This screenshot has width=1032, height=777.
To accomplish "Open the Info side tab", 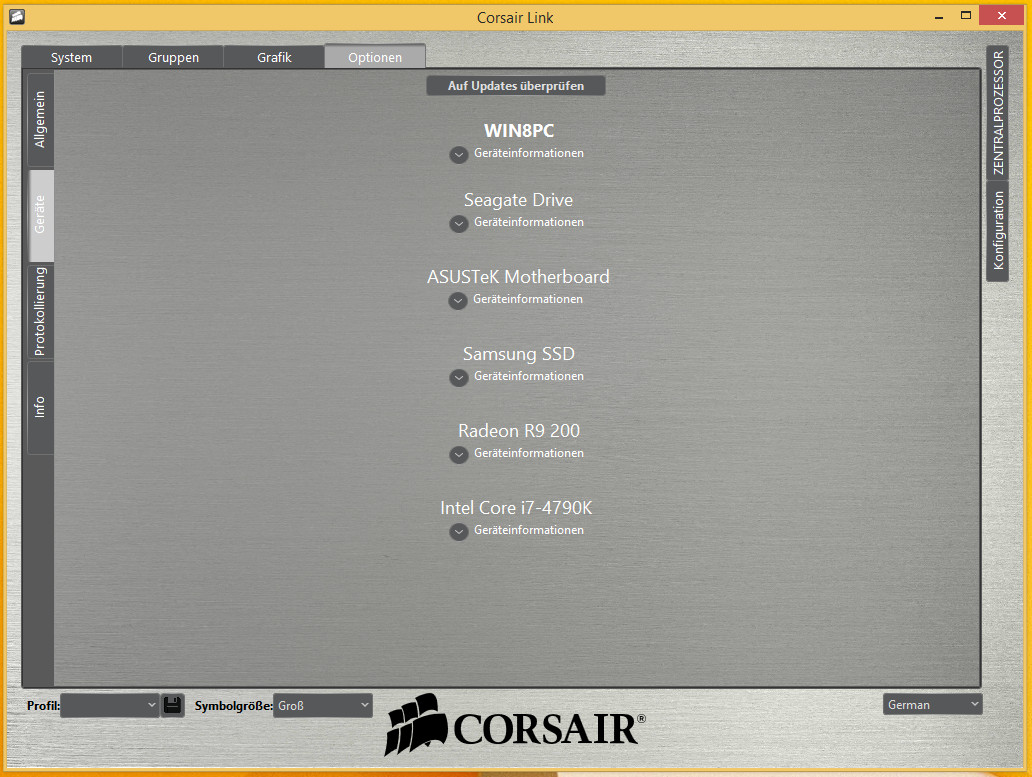I will point(40,407).
